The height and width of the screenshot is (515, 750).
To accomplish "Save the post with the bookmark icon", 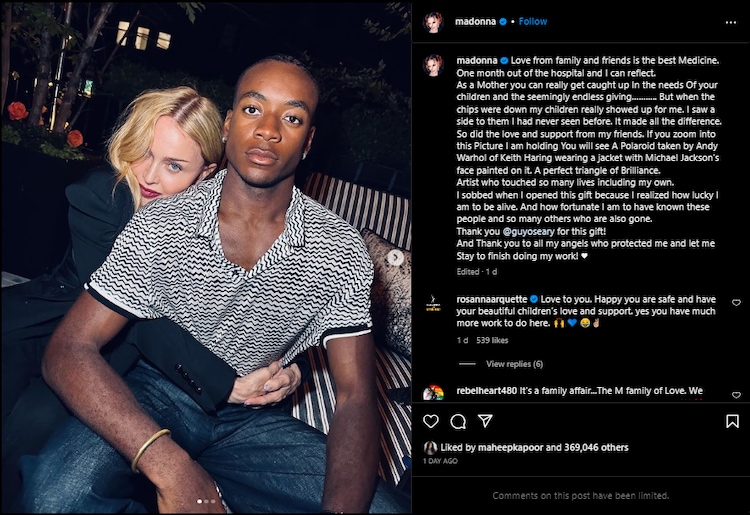I will pos(732,421).
